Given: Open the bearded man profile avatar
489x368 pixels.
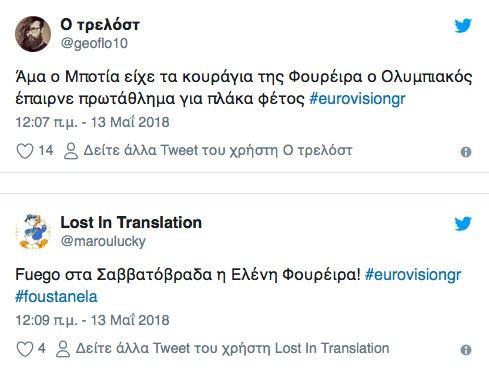Looking at the screenshot, I should [x=33, y=34].
